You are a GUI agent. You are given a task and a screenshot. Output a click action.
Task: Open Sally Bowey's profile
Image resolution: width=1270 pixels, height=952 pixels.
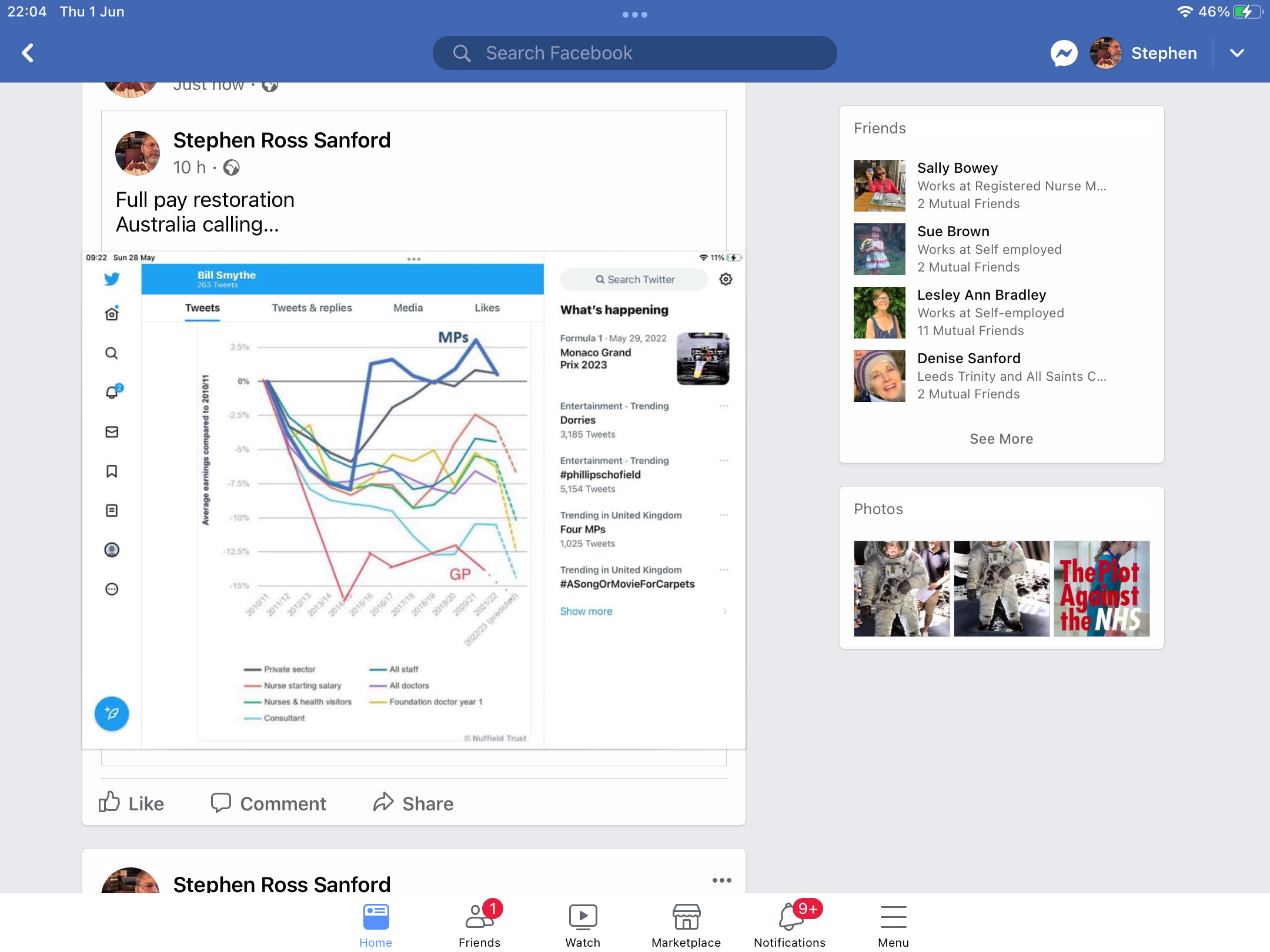958,168
